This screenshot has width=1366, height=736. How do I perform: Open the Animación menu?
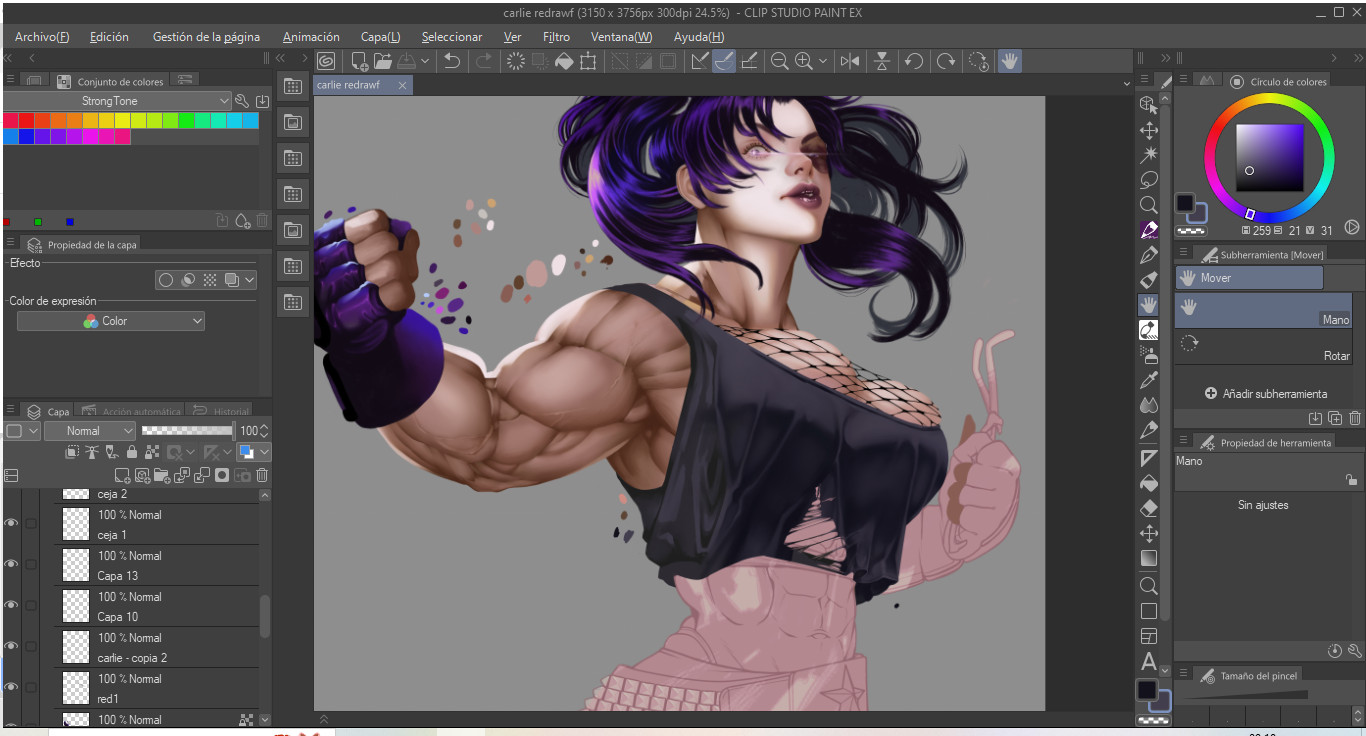click(311, 37)
